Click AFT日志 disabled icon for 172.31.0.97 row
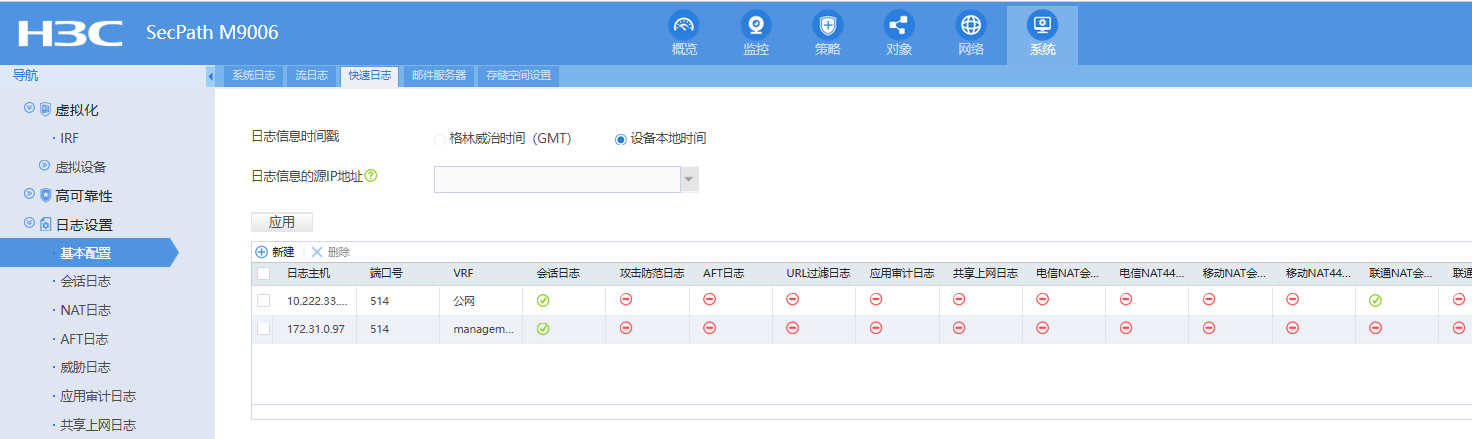Image resolution: width=1472 pixels, height=439 pixels. 709,327
